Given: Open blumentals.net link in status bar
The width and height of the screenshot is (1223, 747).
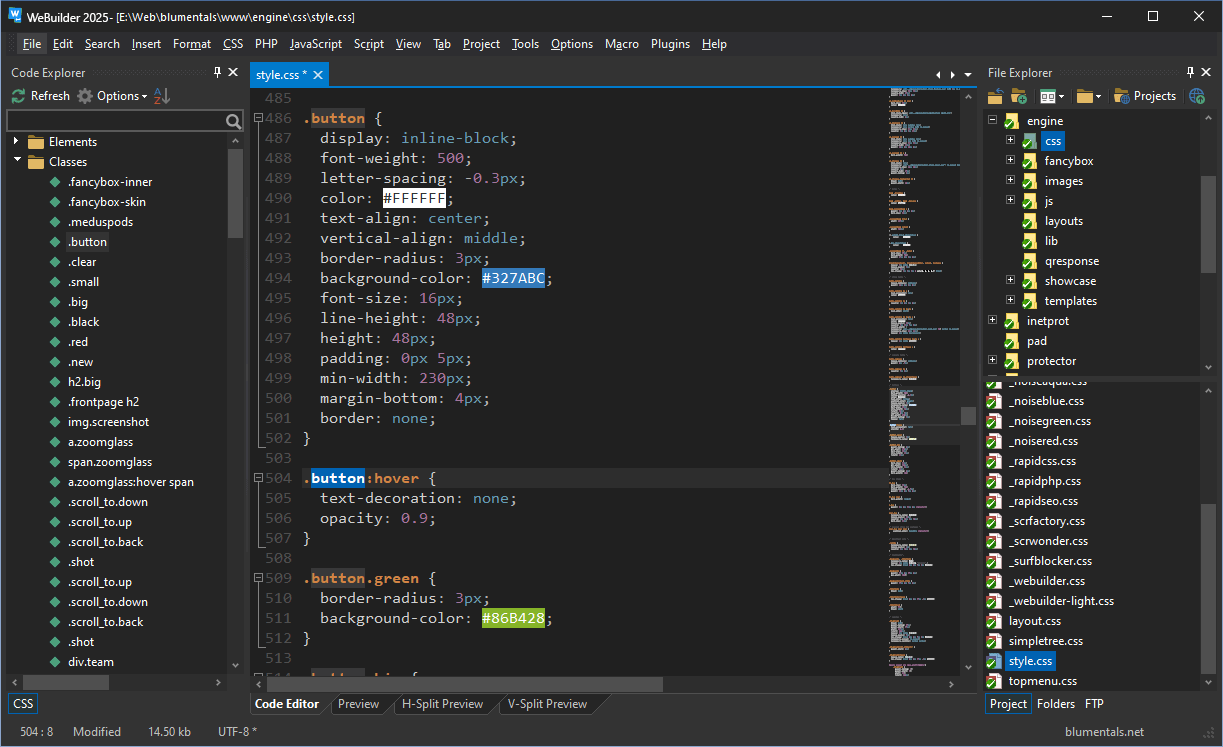Looking at the screenshot, I should [x=1105, y=731].
